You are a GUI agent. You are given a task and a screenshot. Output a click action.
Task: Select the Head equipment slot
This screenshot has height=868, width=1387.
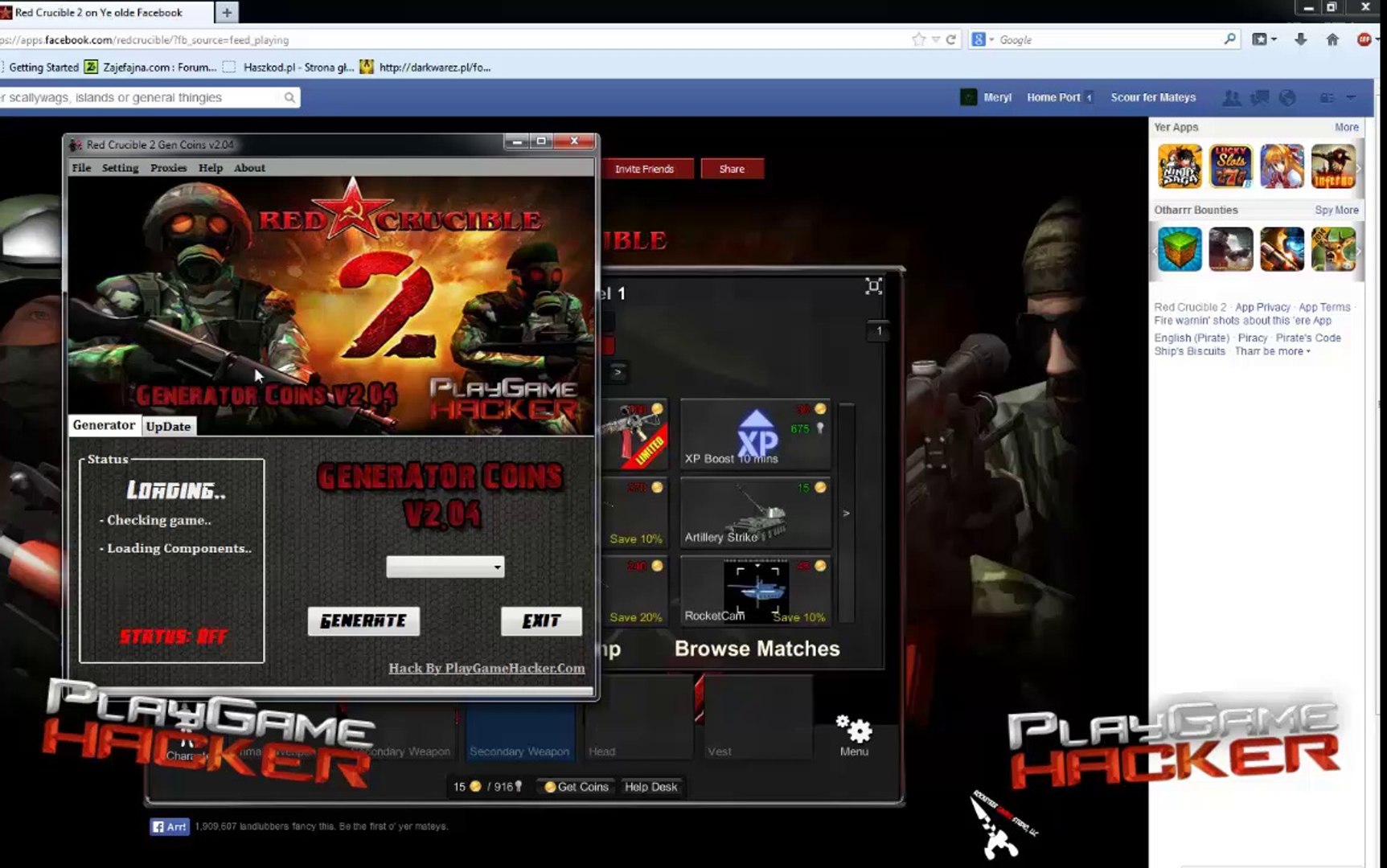click(x=638, y=718)
